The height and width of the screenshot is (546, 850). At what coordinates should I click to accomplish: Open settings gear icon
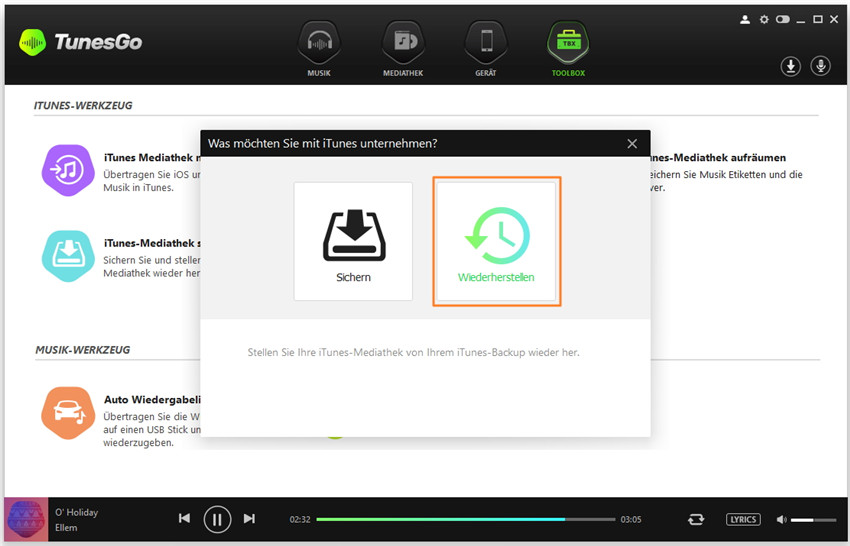tap(764, 20)
